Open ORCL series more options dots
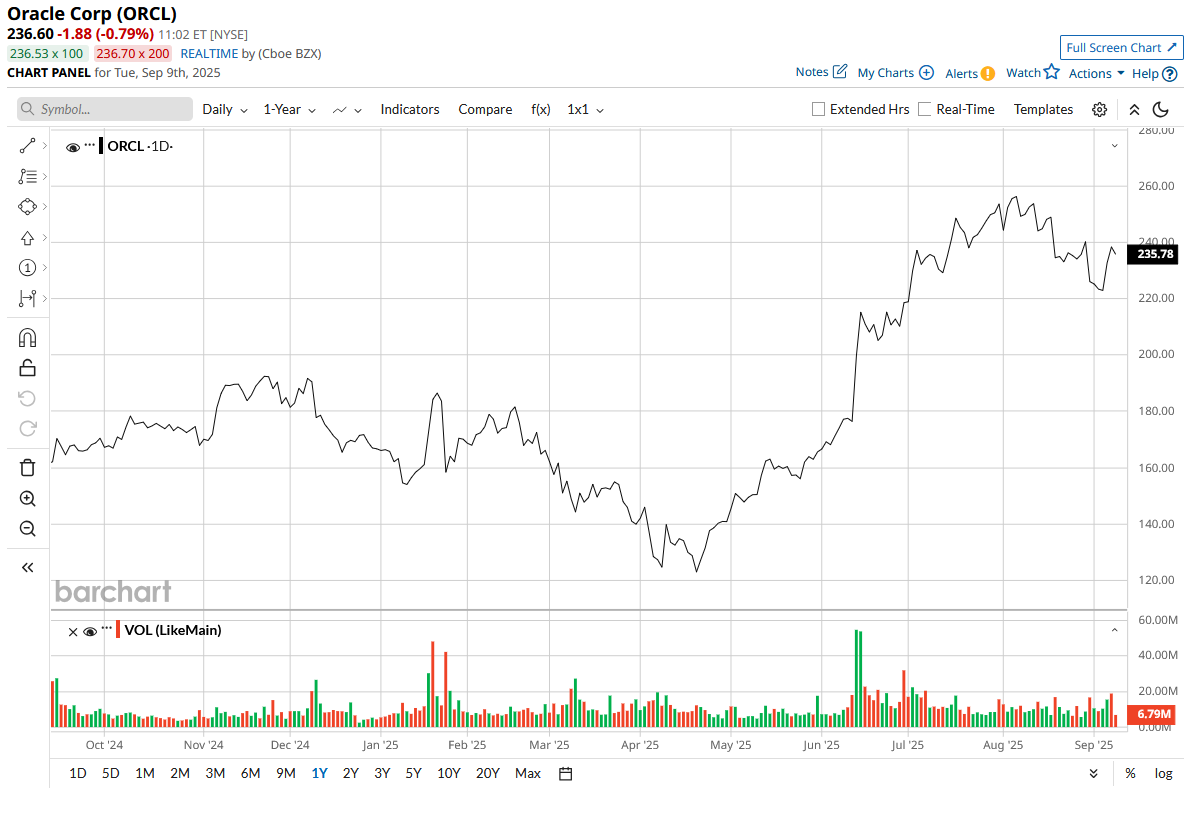 tap(89, 146)
